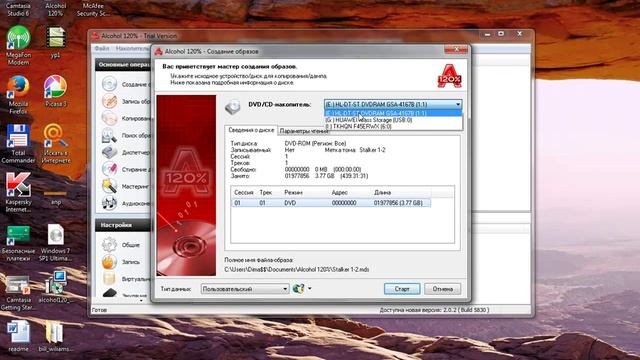
Task: Click the 'Готов' status bar text
Action: click(x=99, y=310)
